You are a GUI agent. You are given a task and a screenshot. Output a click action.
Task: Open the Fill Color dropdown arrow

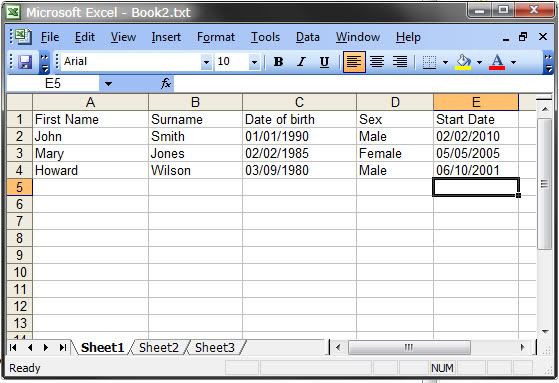coord(479,62)
